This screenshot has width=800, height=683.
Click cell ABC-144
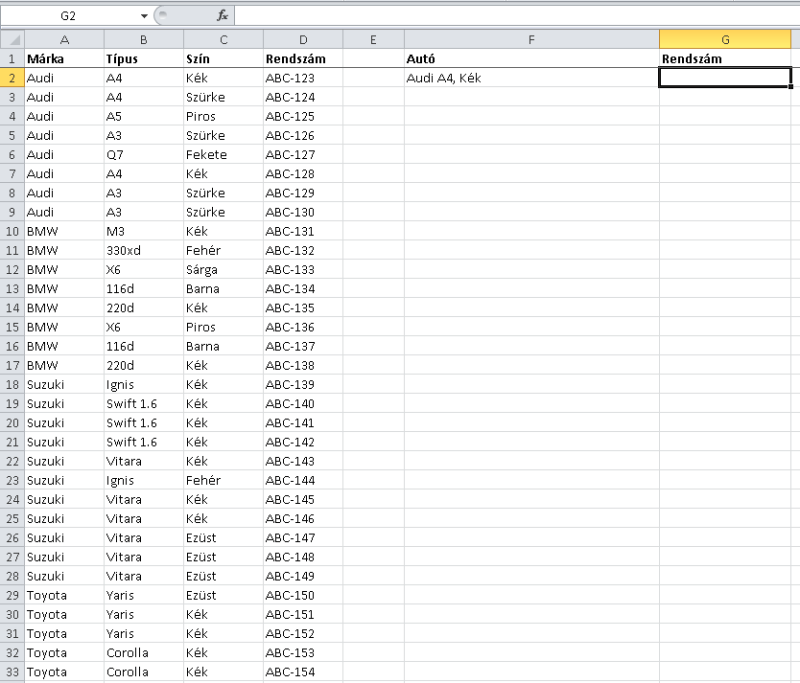tap(303, 480)
